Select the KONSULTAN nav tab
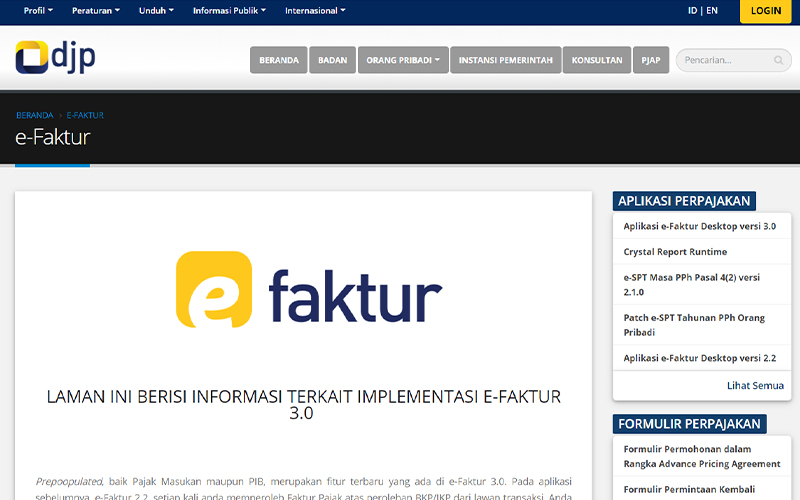800x500 pixels. (597, 60)
